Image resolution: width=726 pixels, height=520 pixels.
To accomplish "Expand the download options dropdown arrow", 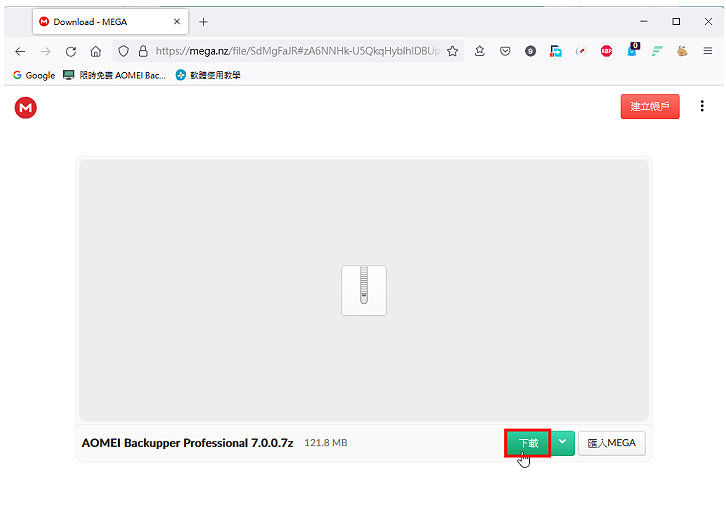I will tap(563, 443).
